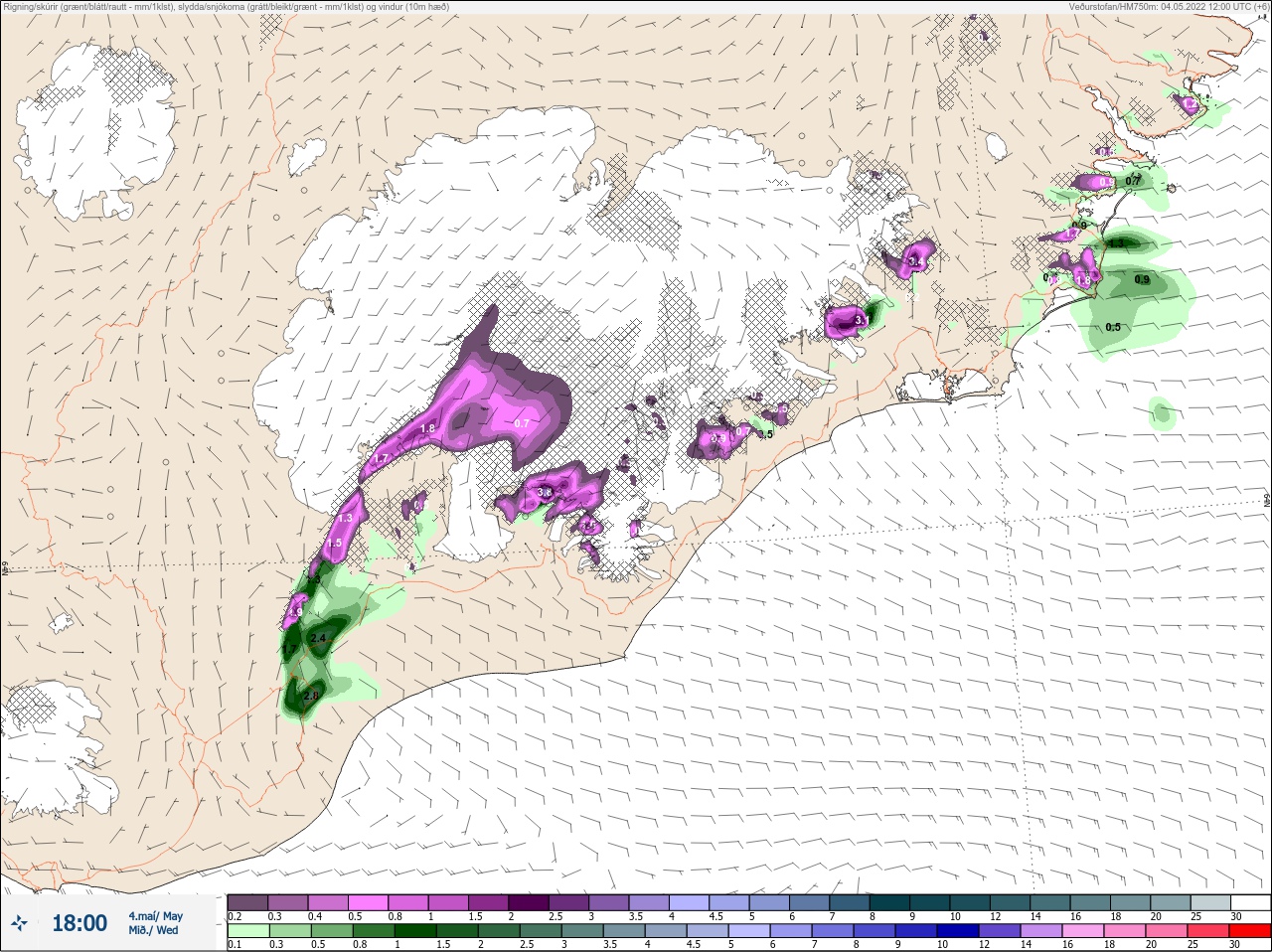The width and height of the screenshot is (1272, 952).
Task: Click the 'Mið./ Wed' weekday label
Action: [153, 930]
